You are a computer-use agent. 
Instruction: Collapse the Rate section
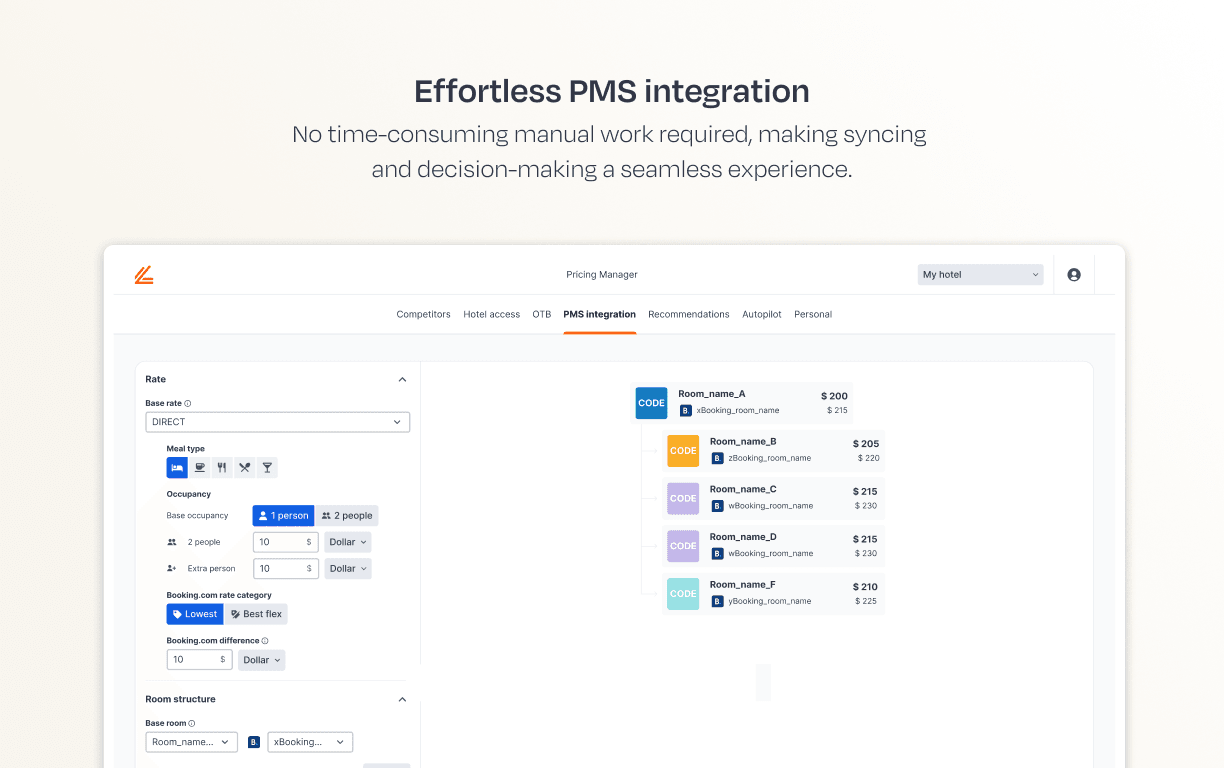coord(402,379)
